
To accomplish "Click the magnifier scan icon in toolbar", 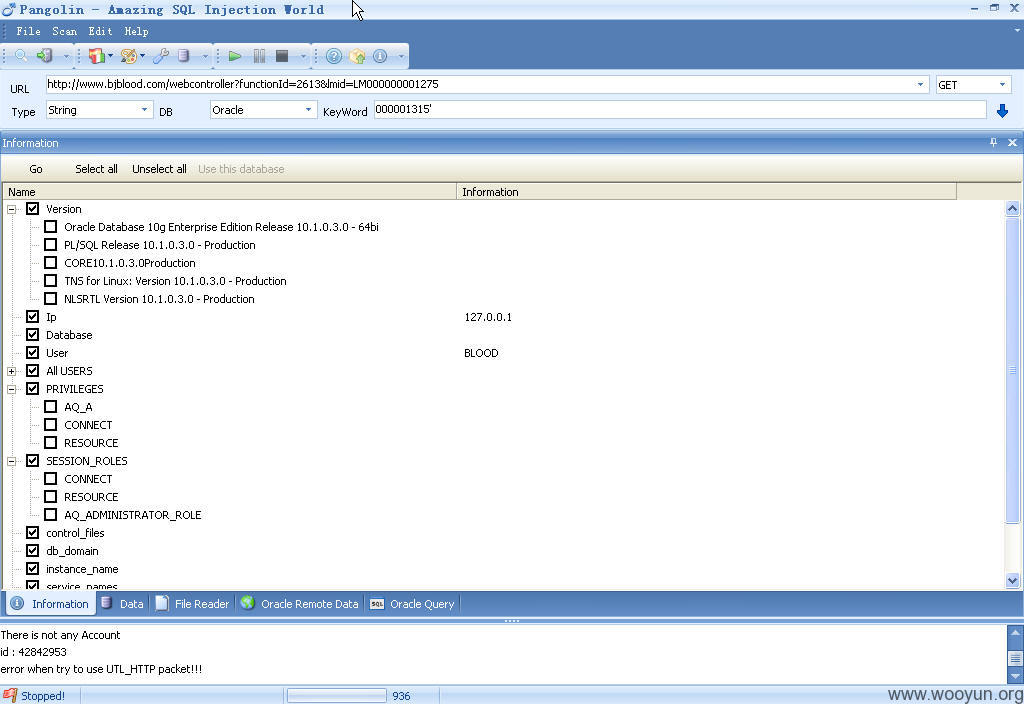I will coord(22,56).
